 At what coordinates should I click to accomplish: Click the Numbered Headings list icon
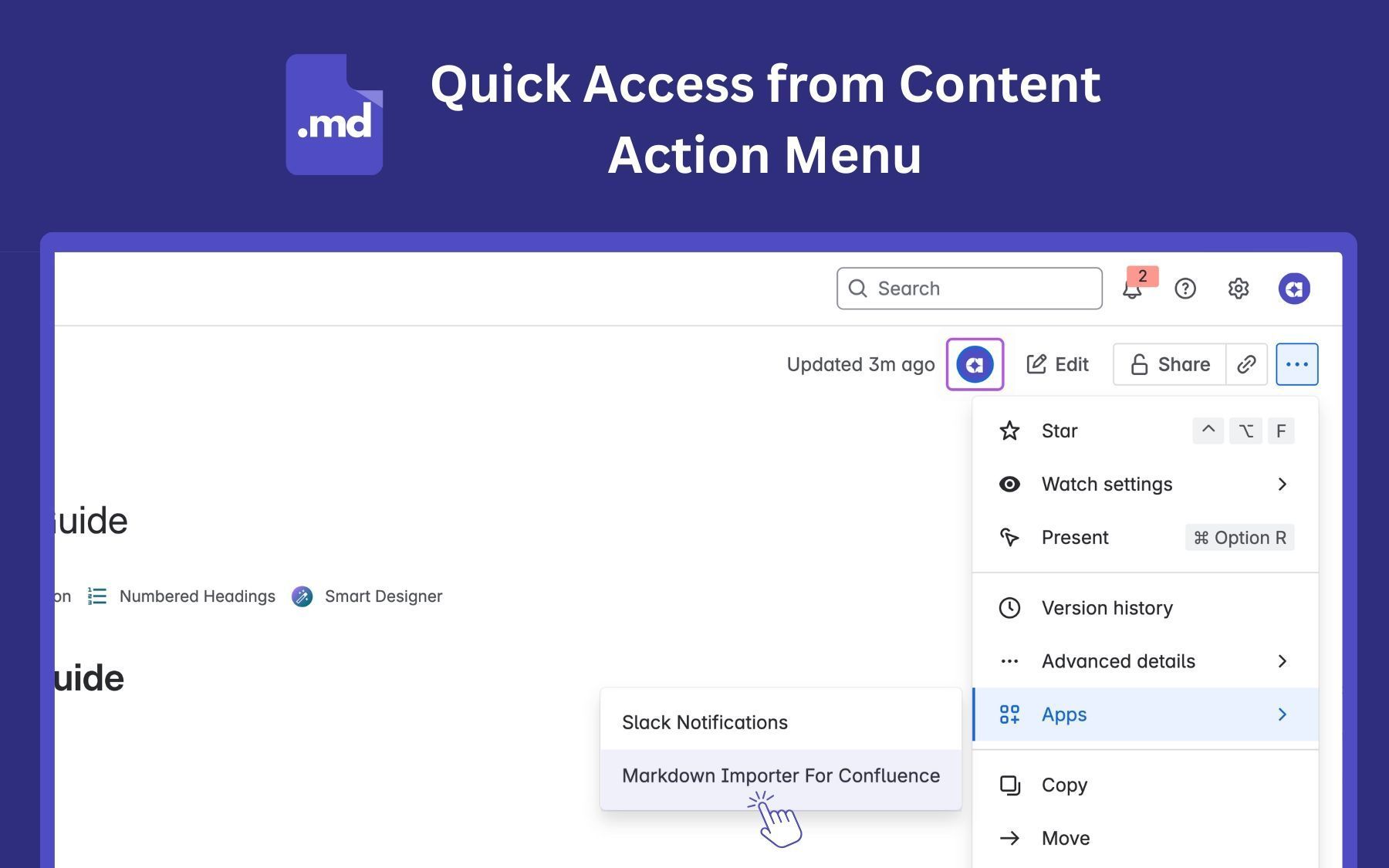click(97, 596)
